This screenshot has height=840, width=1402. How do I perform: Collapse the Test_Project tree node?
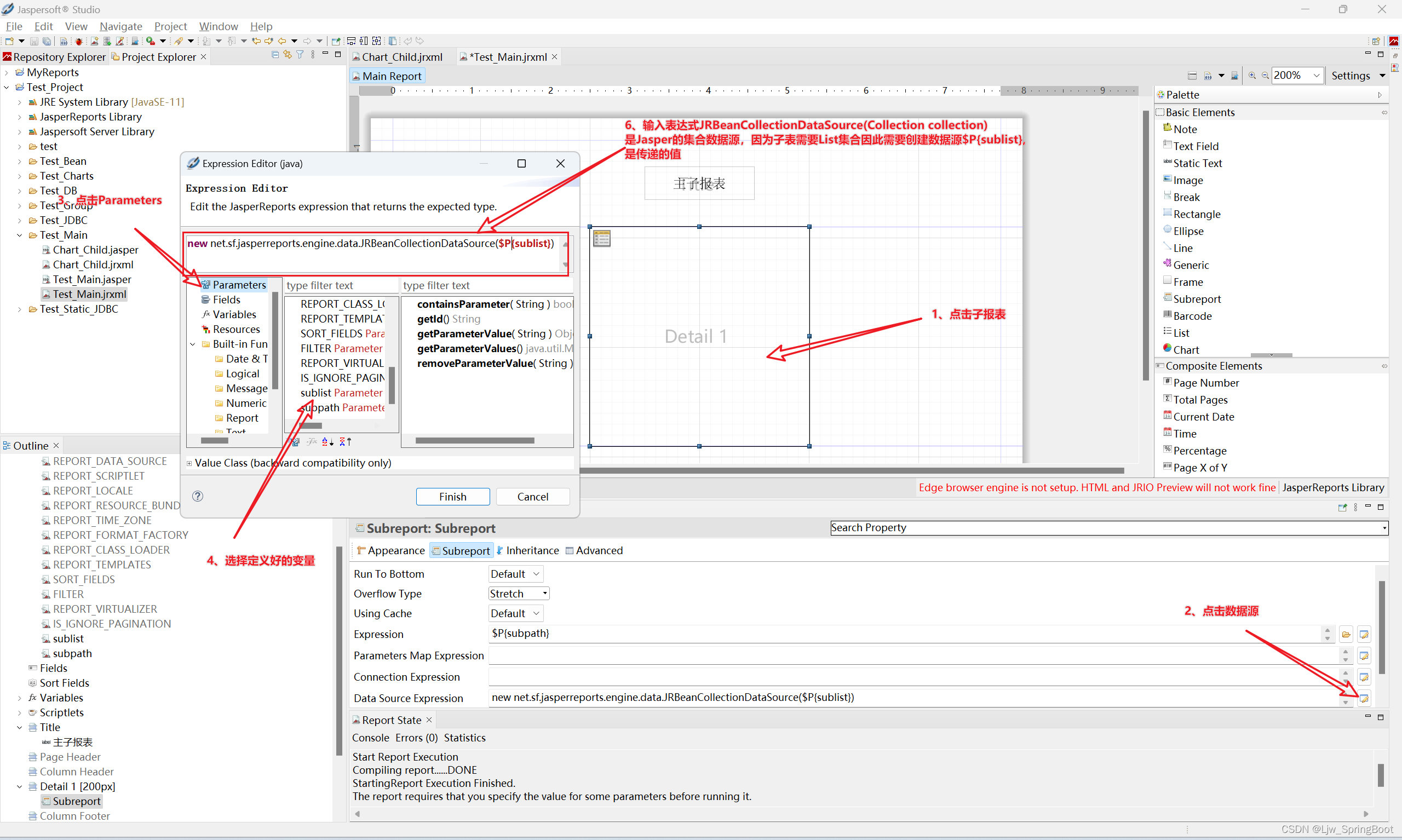[x=7, y=87]
